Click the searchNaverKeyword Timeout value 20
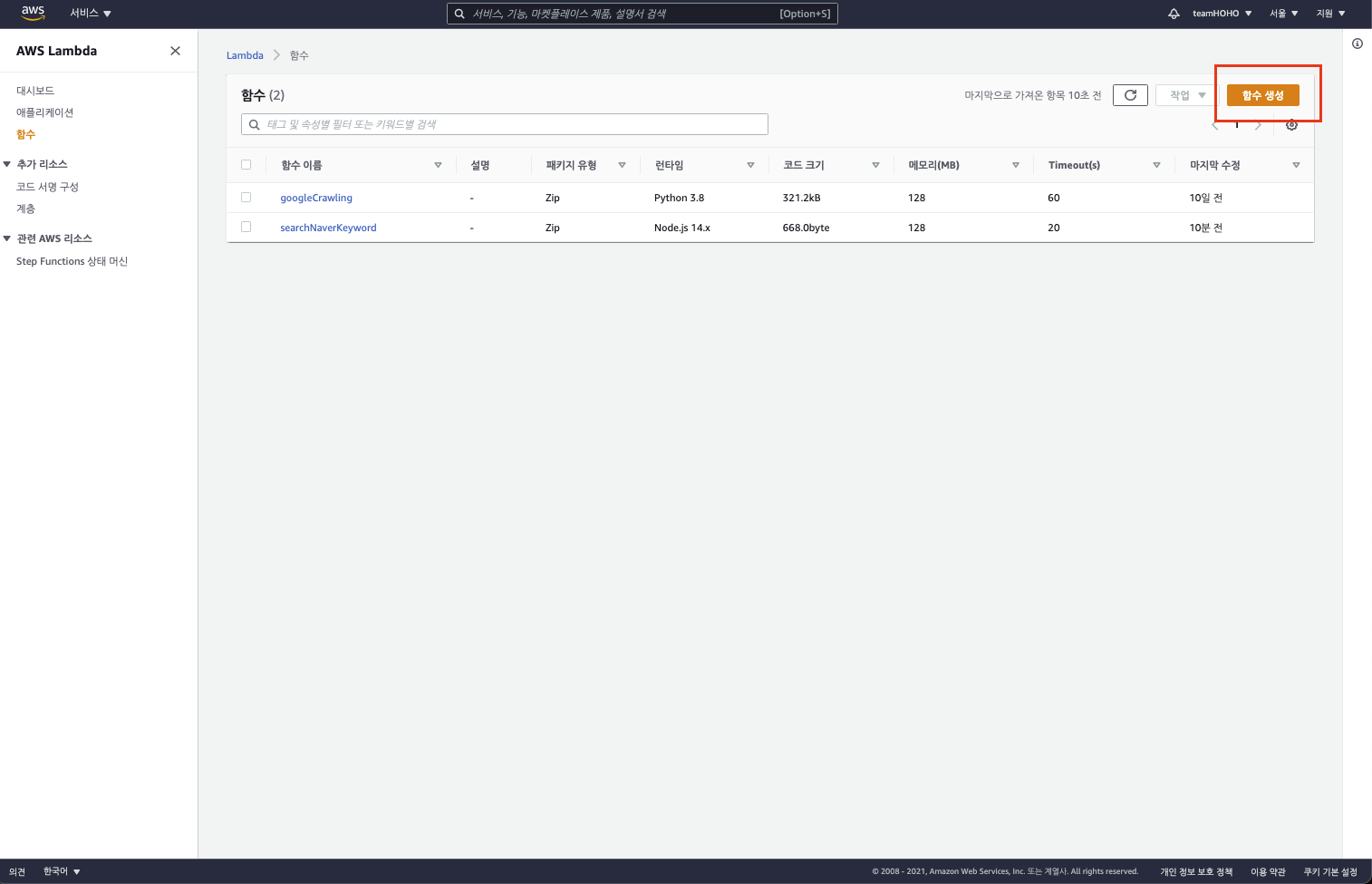Image resolution: width=1372 pixels, height=884 pixels. coord(1054,228)
